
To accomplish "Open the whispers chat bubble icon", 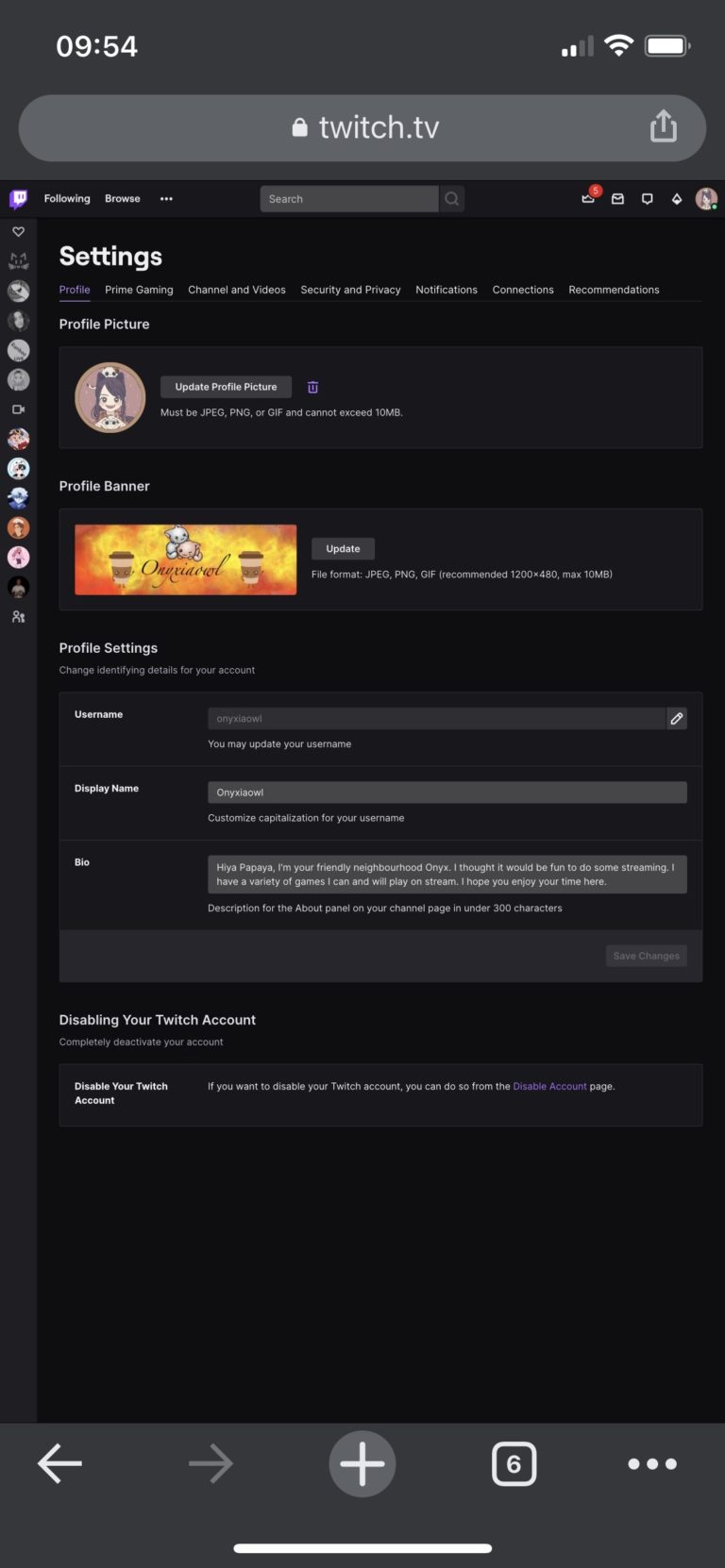I will click(x=648, y=199).
